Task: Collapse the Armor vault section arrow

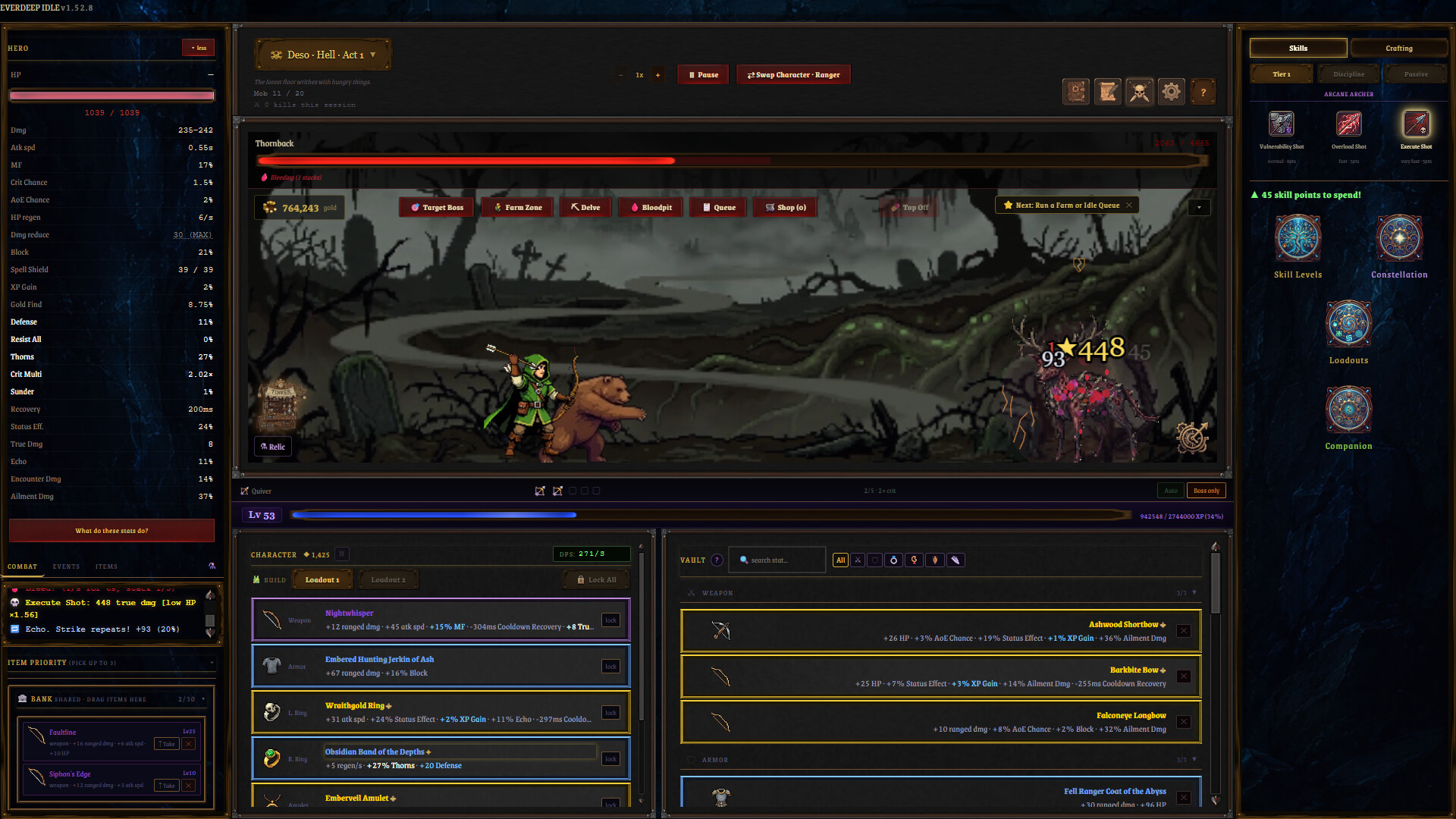Action: tap(1194, 760)
